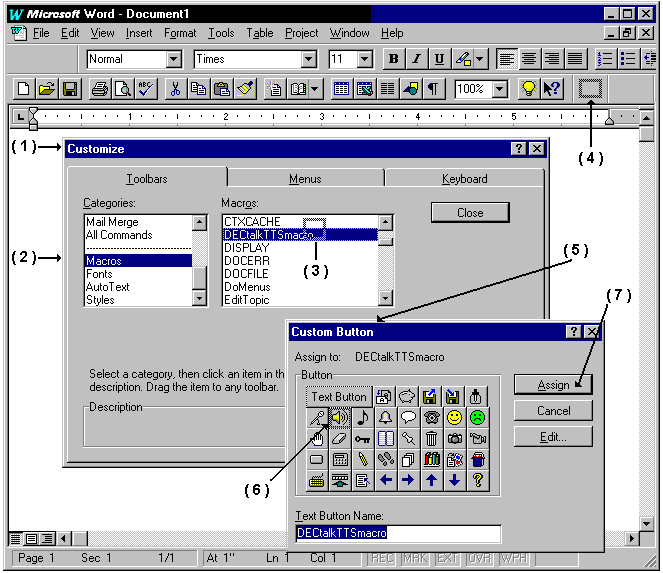663x573 pixels.
Task: Open the Format menu
Action: tap(180, 33)
